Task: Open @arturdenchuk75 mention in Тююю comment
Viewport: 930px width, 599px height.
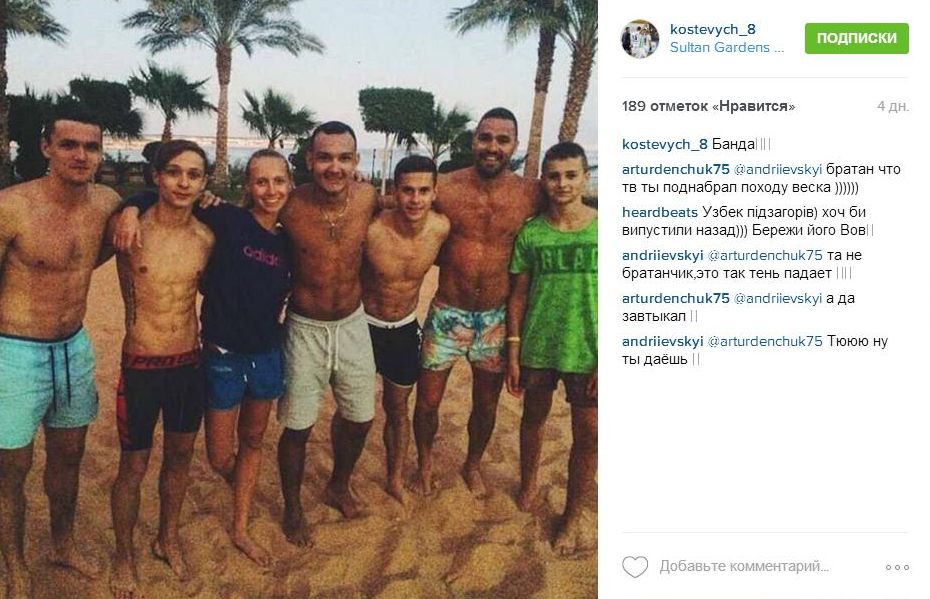Action: pyautogui.click(x=765, y=341)
